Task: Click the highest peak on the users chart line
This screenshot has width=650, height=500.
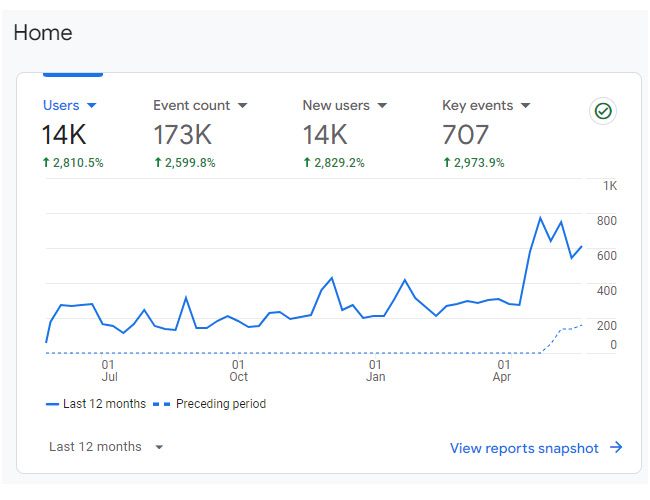Action: (540, 217)
